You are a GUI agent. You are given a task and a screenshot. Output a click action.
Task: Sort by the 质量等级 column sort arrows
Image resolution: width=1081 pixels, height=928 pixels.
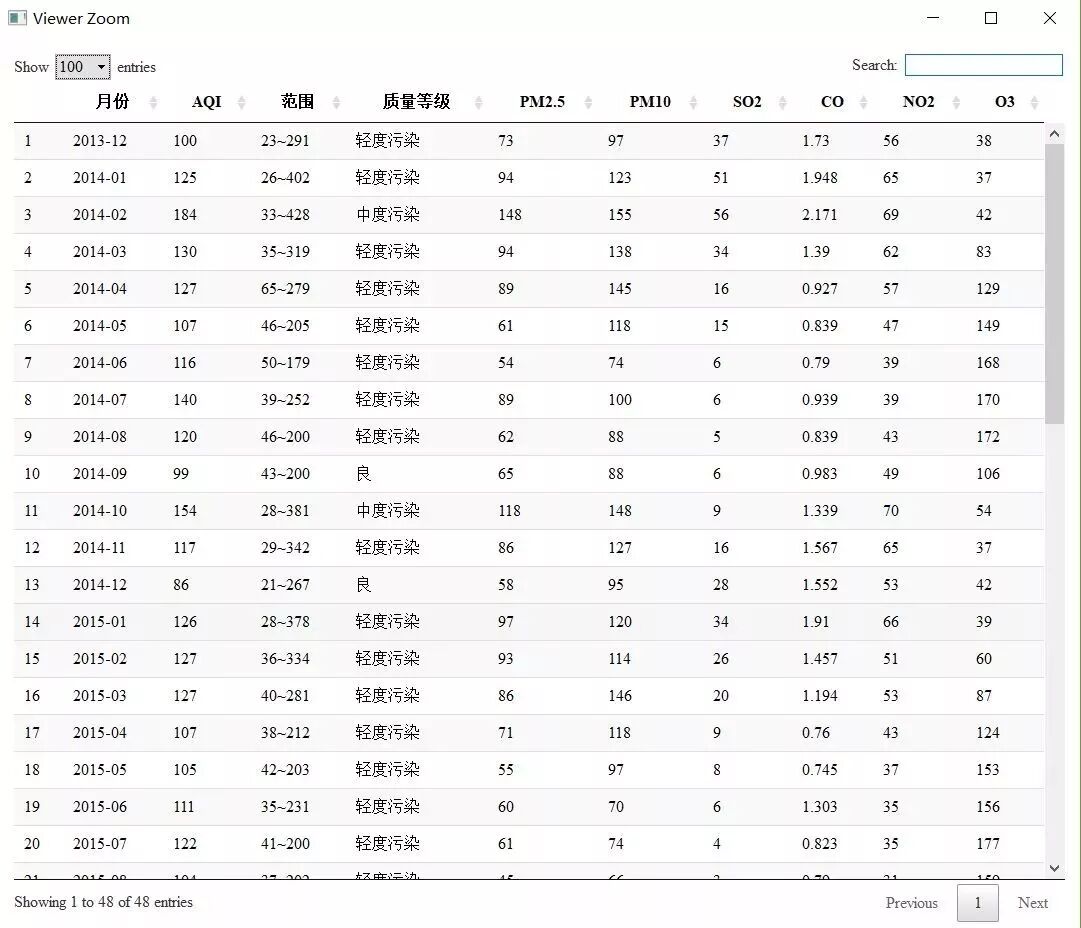(x=478, y=103)
